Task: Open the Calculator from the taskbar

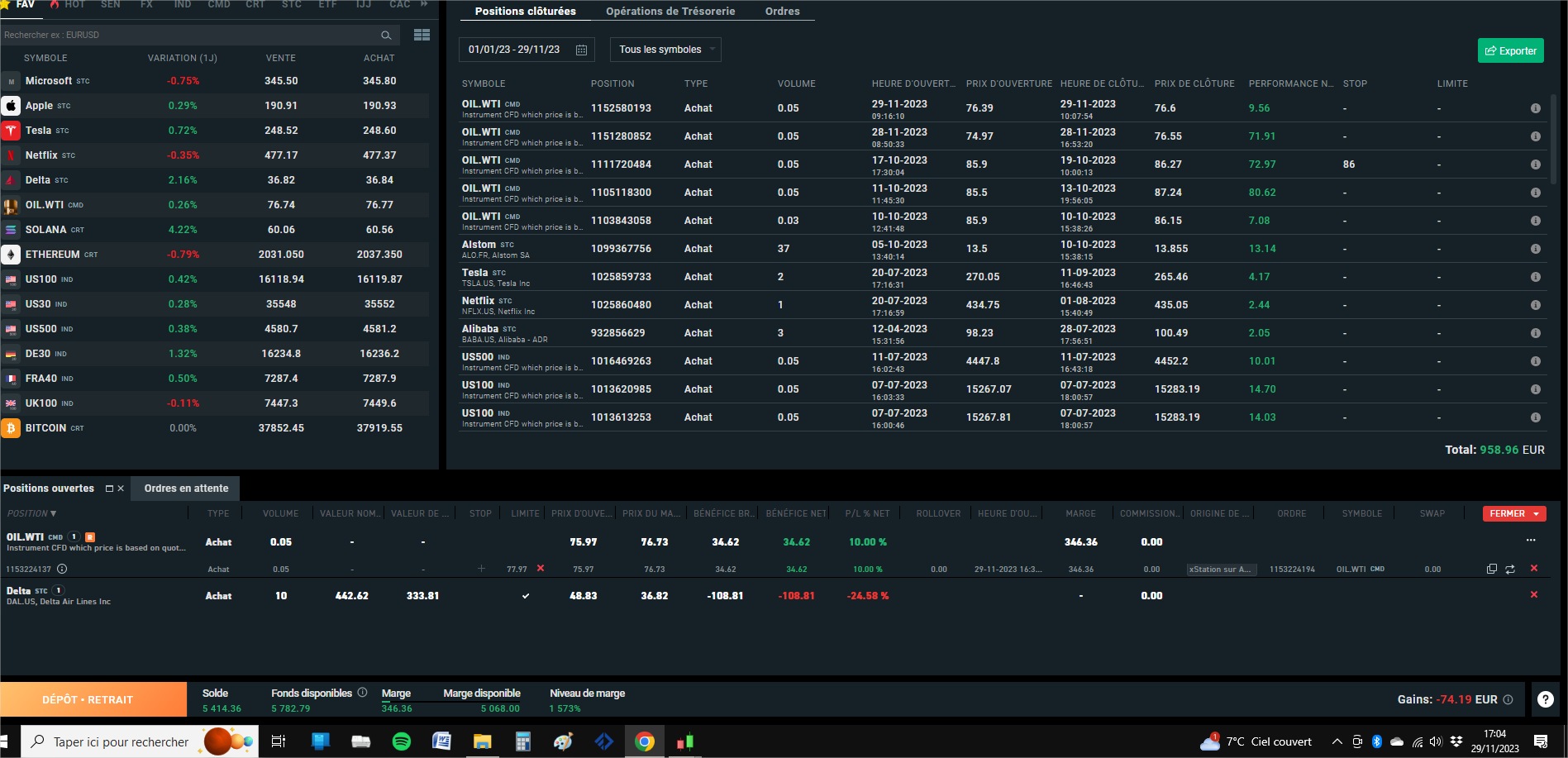Action: (x=522, y=741)
